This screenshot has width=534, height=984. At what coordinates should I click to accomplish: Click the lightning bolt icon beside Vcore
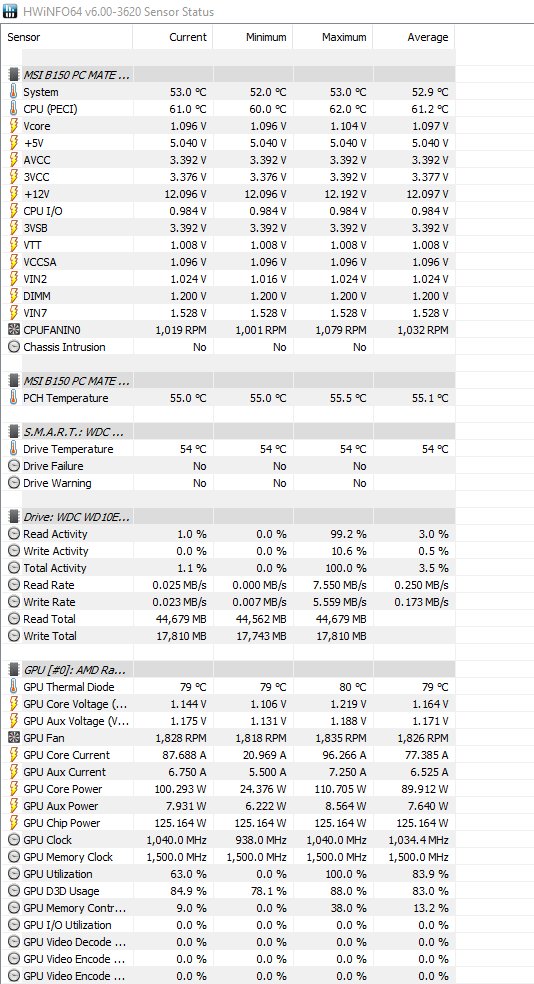pos(14,126)
